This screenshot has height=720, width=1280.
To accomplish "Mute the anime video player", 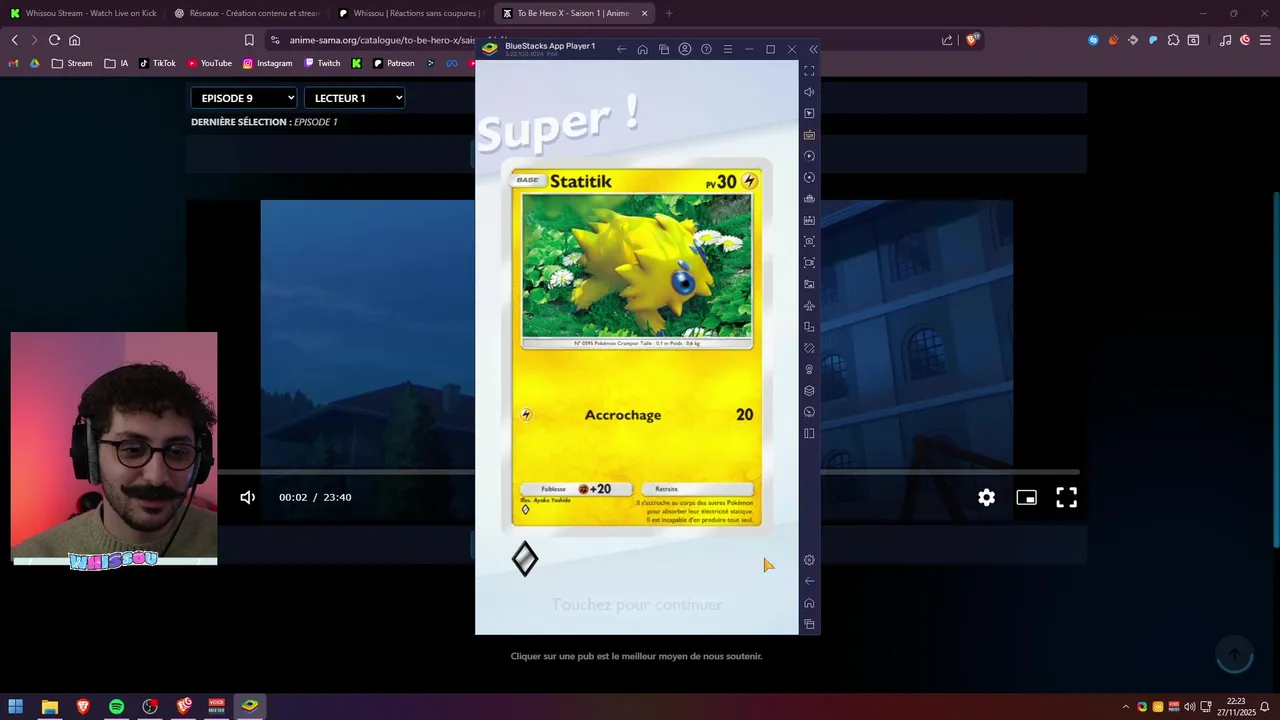I will point(248,497).
